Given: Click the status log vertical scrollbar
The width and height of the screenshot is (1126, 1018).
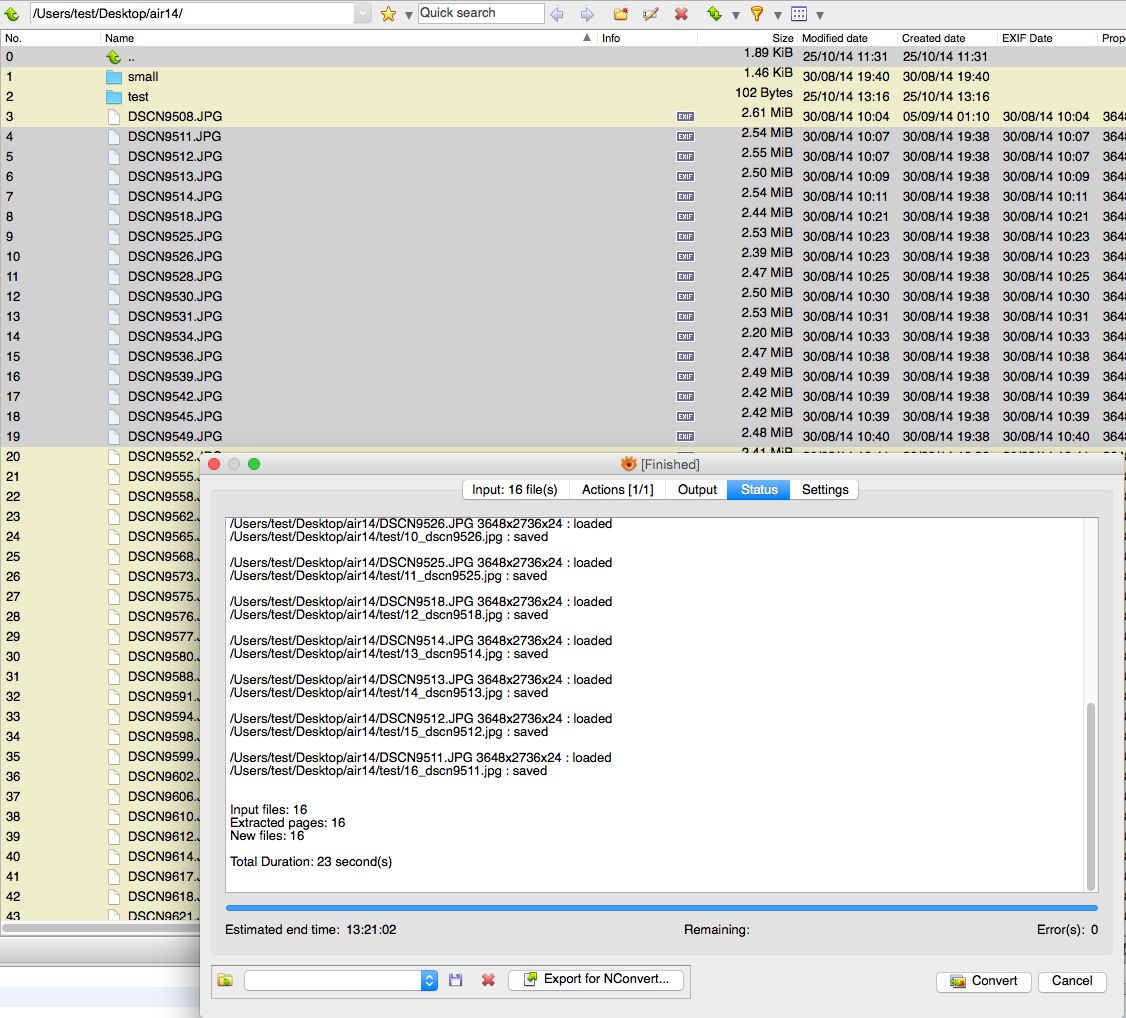Looking at the screenshot, I should [1091, 795].
